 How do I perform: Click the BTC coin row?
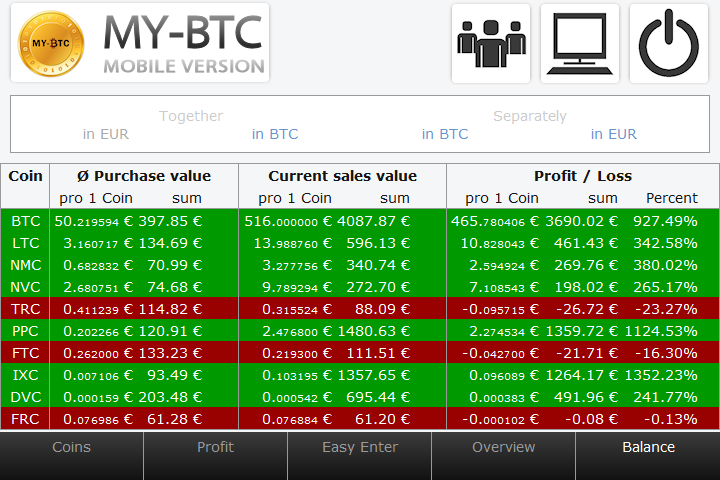point(360,221)
